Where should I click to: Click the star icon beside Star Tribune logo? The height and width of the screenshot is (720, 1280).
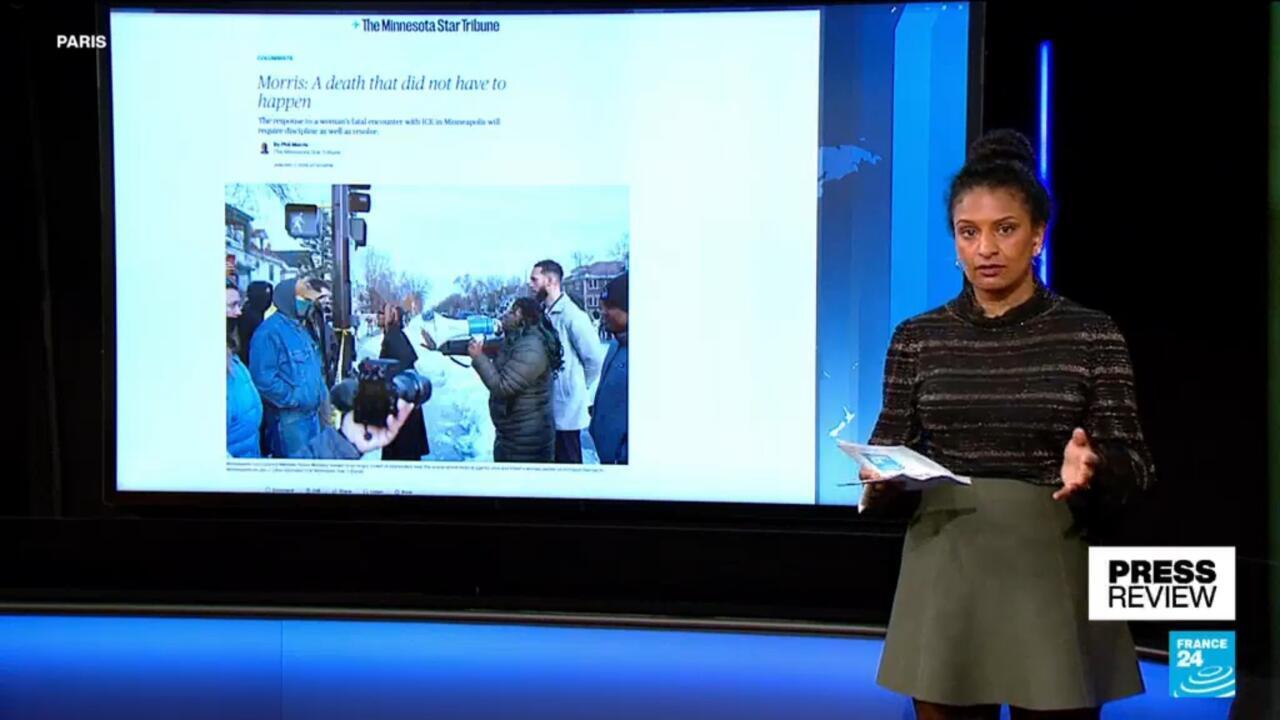pos(355,25)
